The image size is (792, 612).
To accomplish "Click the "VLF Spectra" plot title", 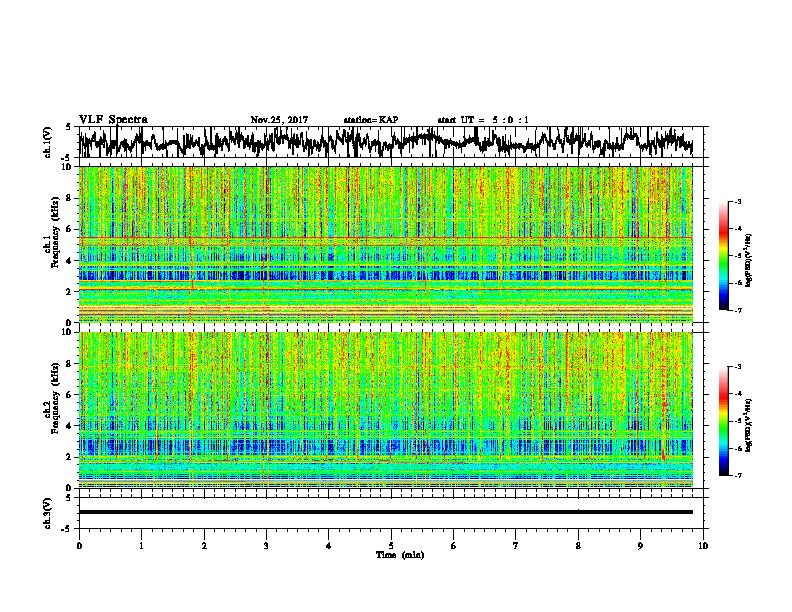I will click(x=113, y=120).
